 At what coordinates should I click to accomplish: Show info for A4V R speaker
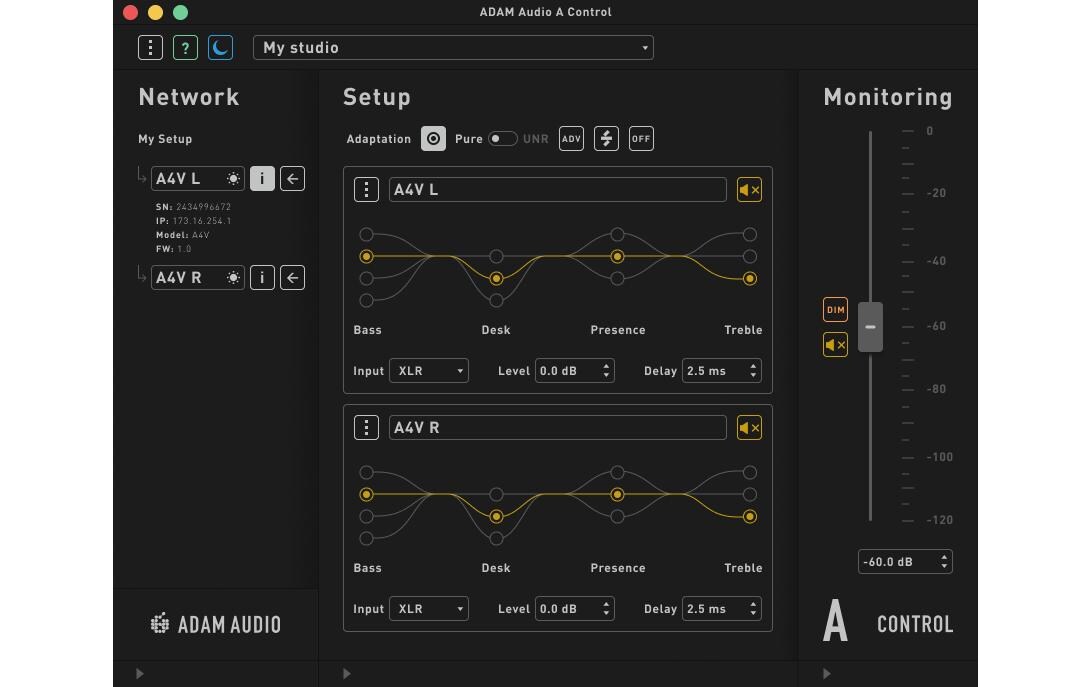pos(262,278)
